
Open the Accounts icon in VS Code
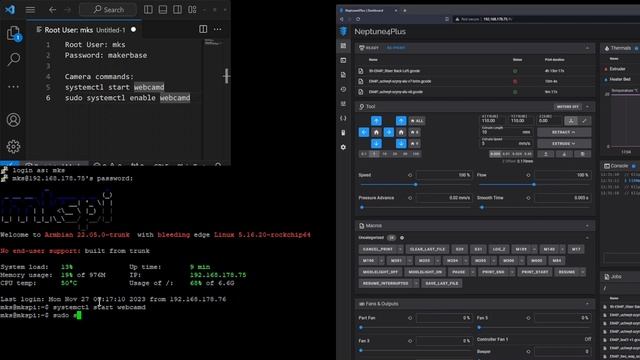[x=13, y=120]
